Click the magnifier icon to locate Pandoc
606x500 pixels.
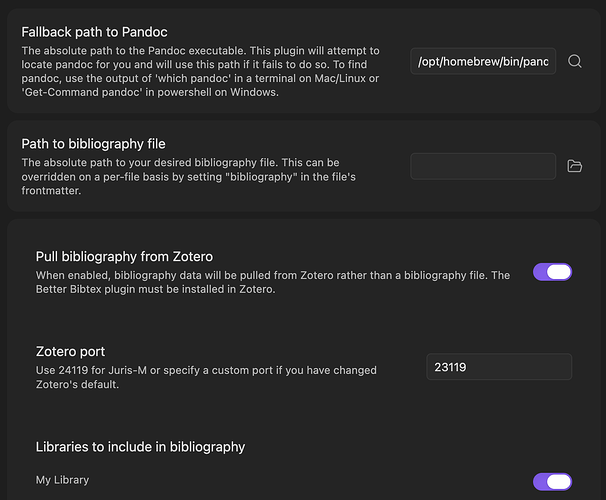pos(575,61)
